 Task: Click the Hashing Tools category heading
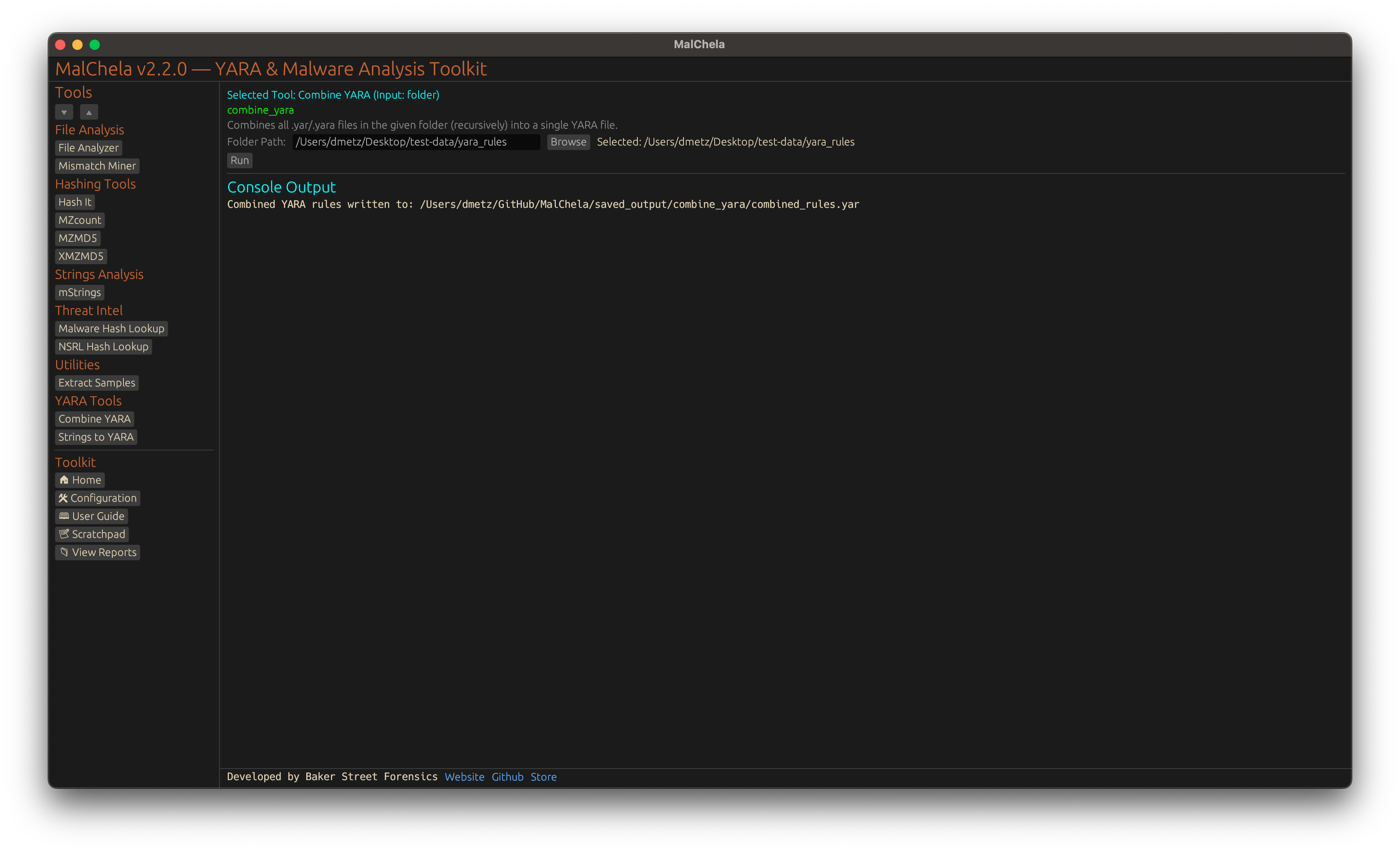95,184
